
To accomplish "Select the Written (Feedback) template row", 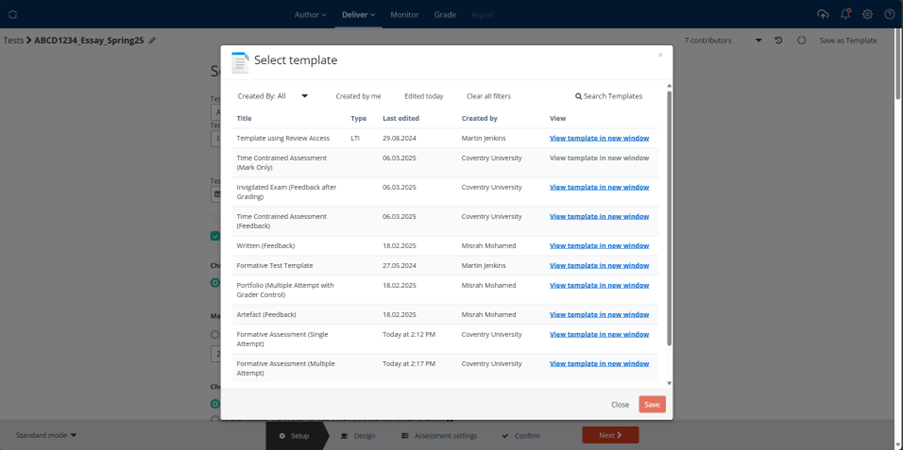I will click(x=445, y=245).
